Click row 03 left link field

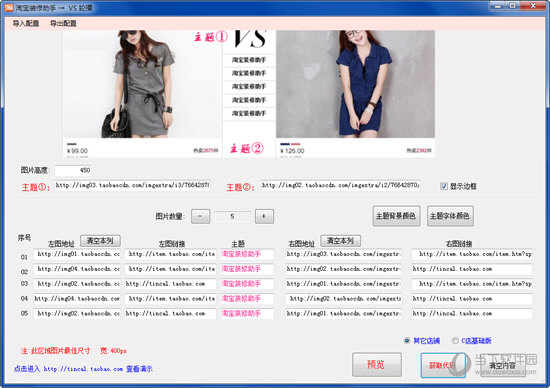(170, 284)
